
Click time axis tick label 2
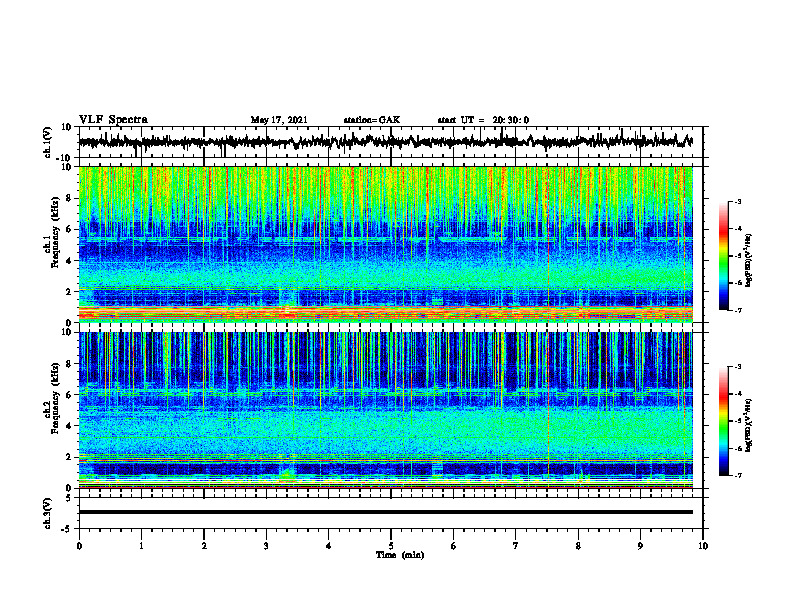coord(204,546)
